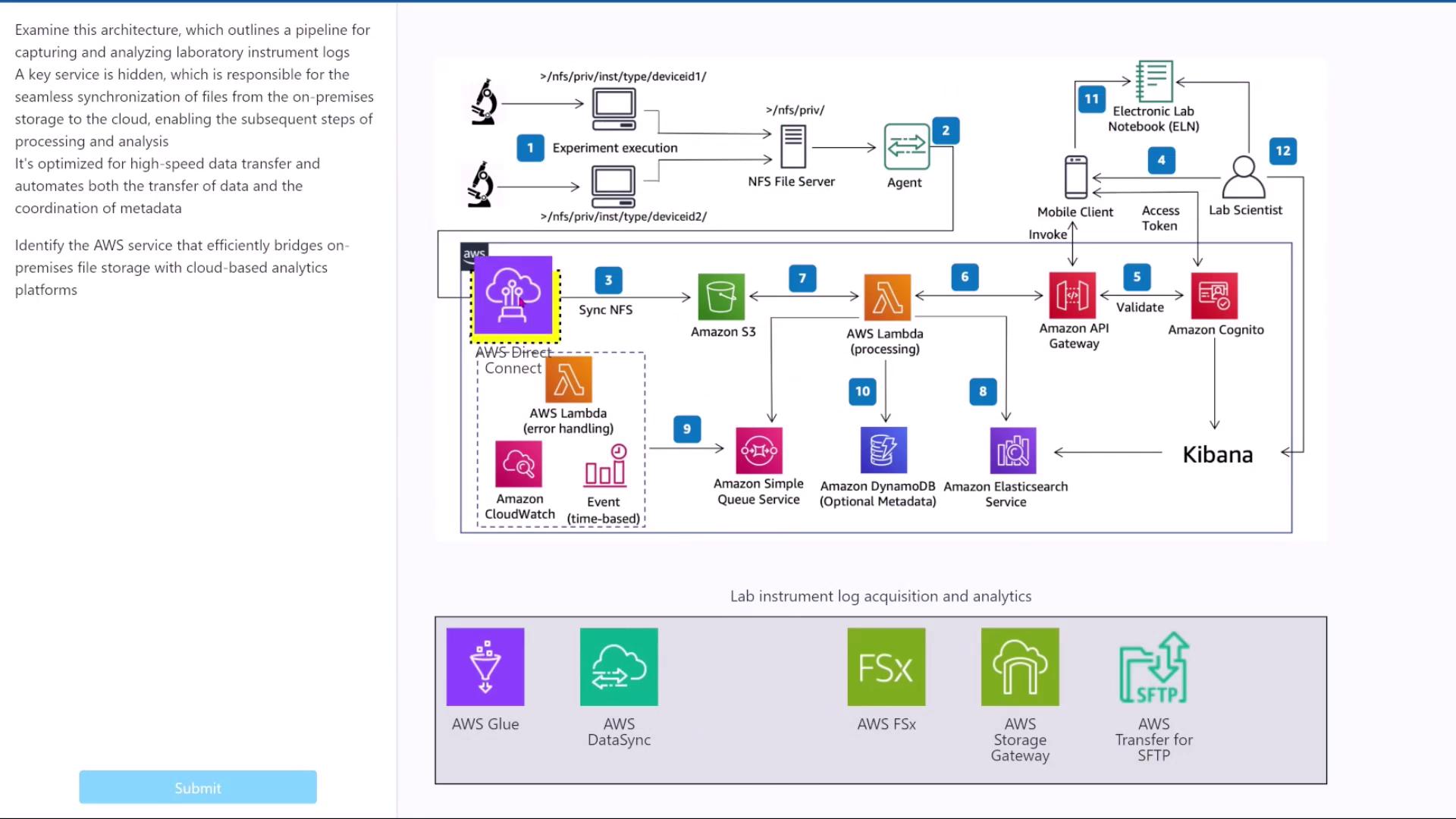Image resolution: width=1456 pixels, height=819 pixels.
Task: Click the Amazon Simple Queue Service icon
Action: [758, 450]
